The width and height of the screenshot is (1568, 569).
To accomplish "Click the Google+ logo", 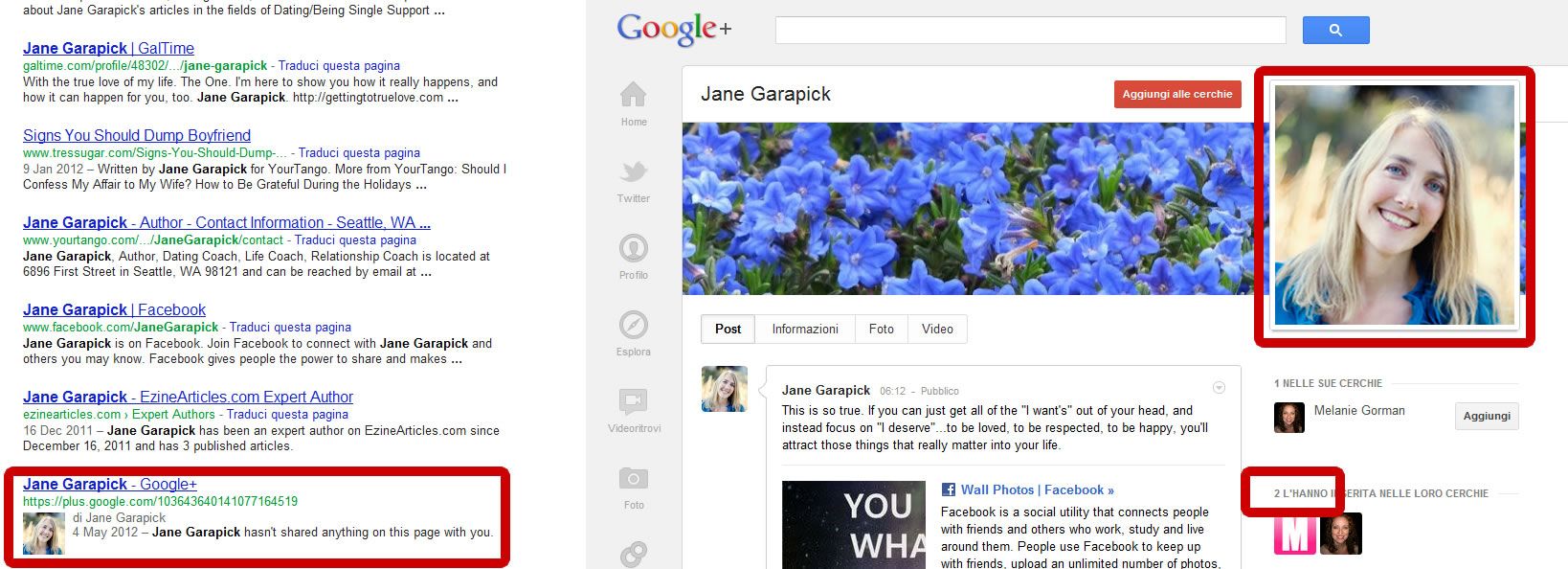I will [x=675, y=30].
